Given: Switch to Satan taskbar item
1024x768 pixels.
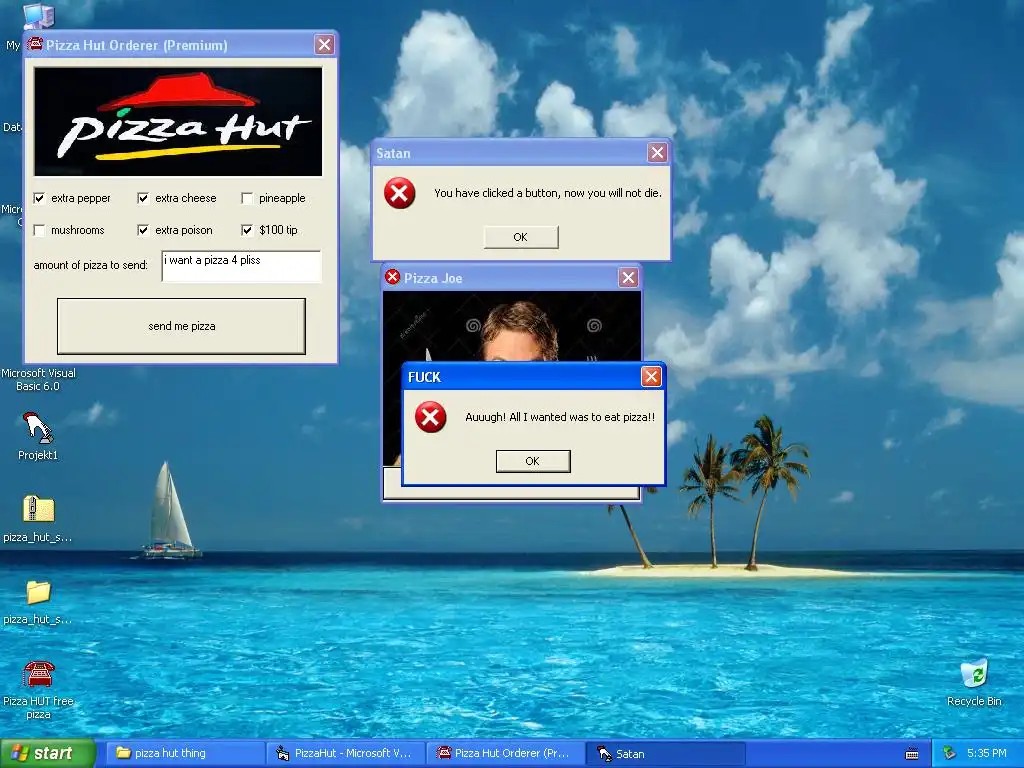Looking at the screenshot, I should coord(665,754).
